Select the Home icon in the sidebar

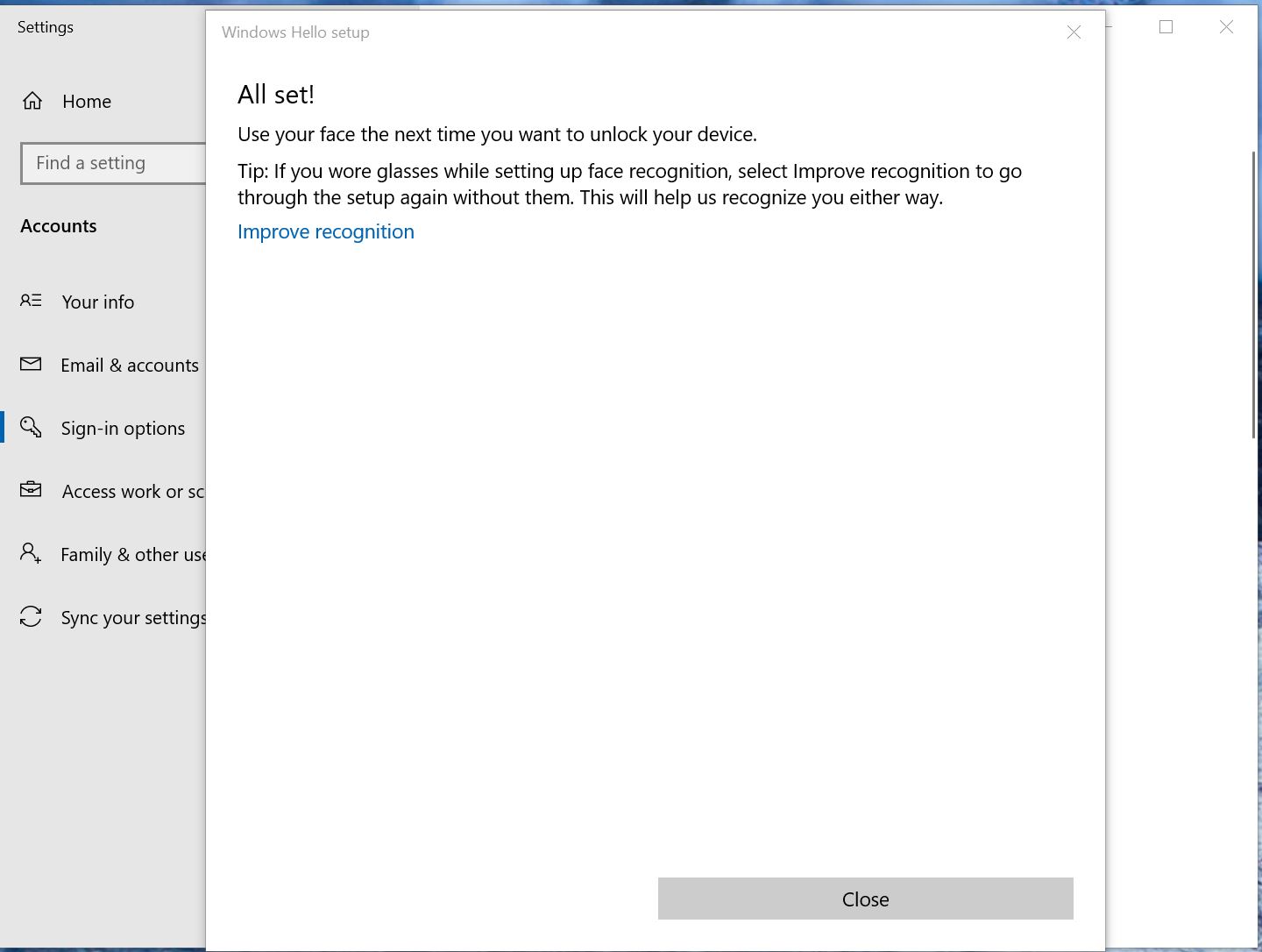(32, 101)
